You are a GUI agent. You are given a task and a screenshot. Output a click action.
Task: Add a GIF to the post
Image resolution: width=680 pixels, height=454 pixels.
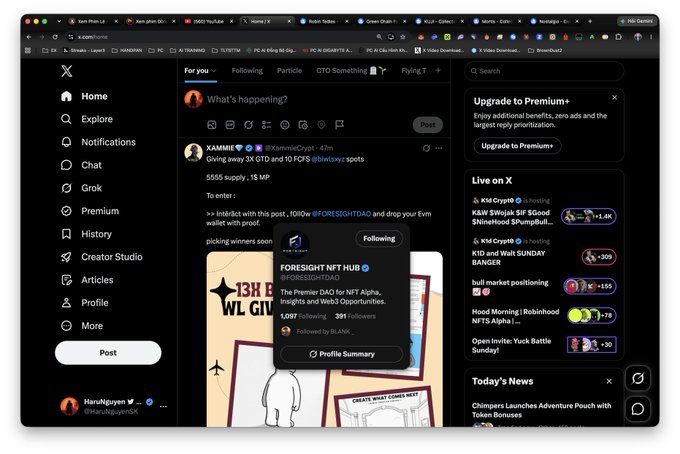coord(230,125)
